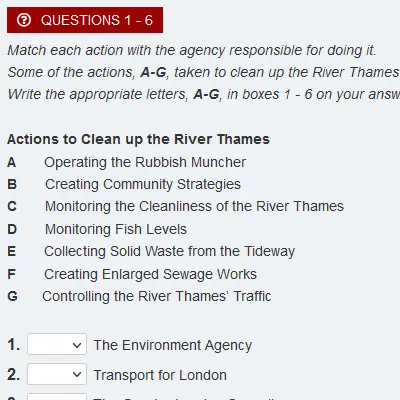
Task: Click the 'Operating the Rubbish Muncher' option text
Action: pos(145,162)
